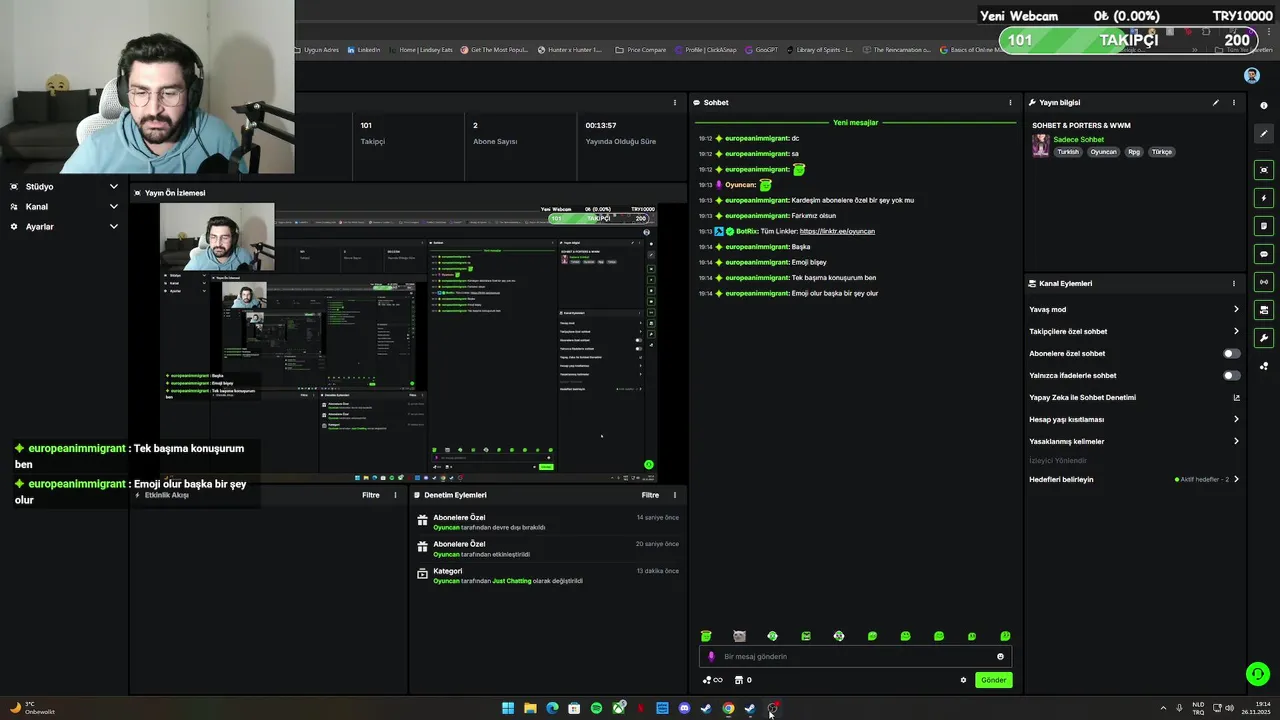Open Discord from taskbar
Image resolution: width=1280 pixels, height=720 pixels.
(684, 708)
